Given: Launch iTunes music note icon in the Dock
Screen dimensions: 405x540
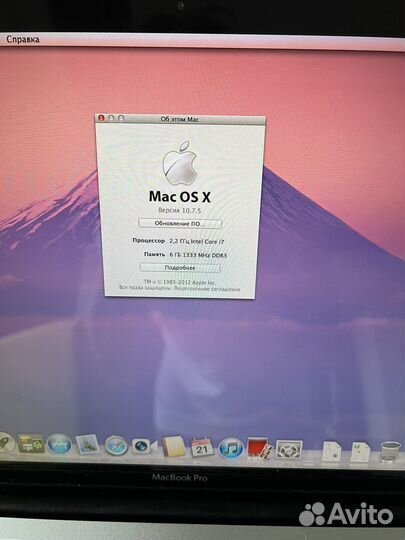Looking at the screenshot, I should [x=231, y=448].
